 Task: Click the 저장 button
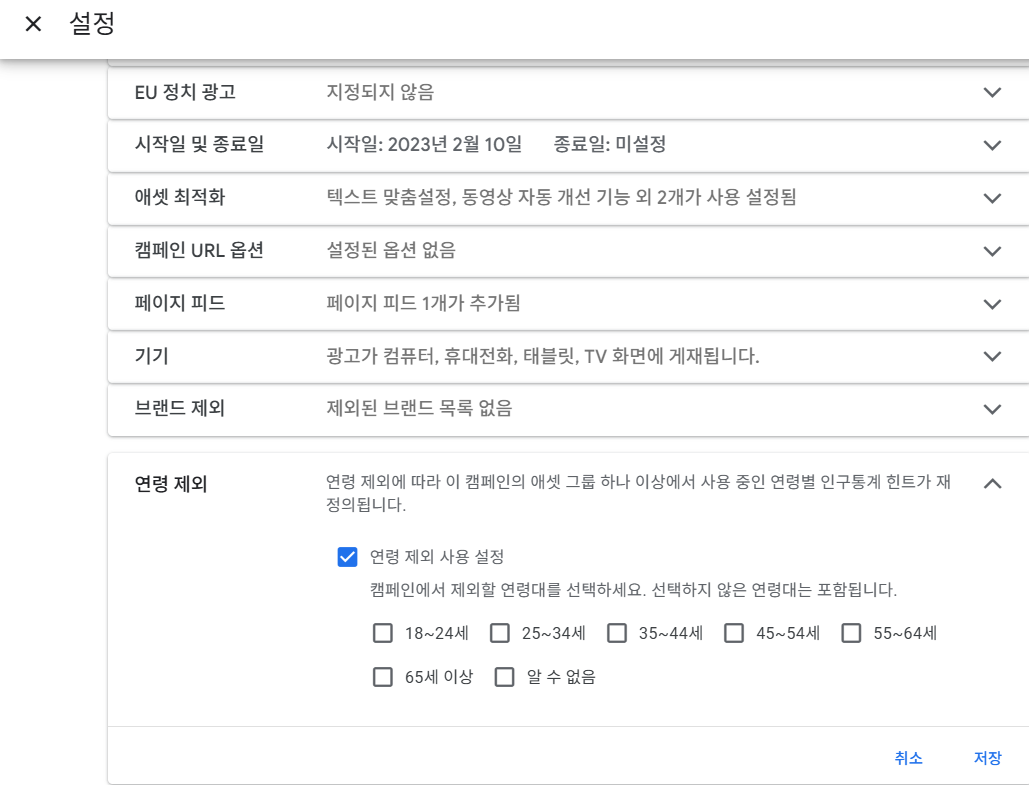coord(987,758)
